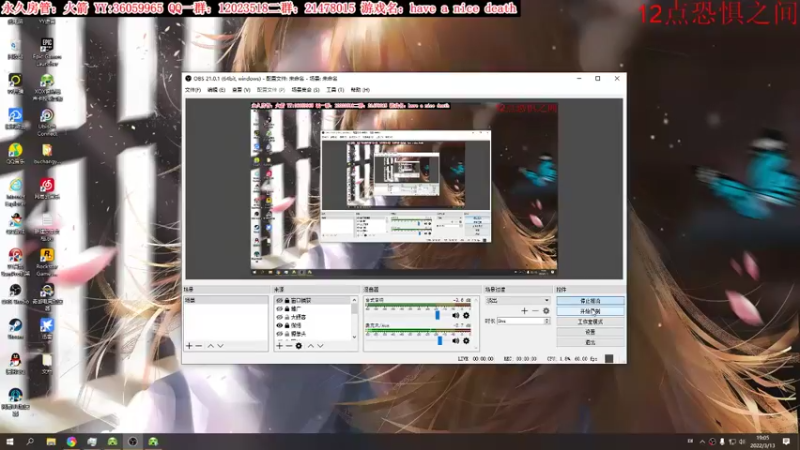Mute the Desktop Audio speaker icon
800x450 pixels.
tap(456, 315)
